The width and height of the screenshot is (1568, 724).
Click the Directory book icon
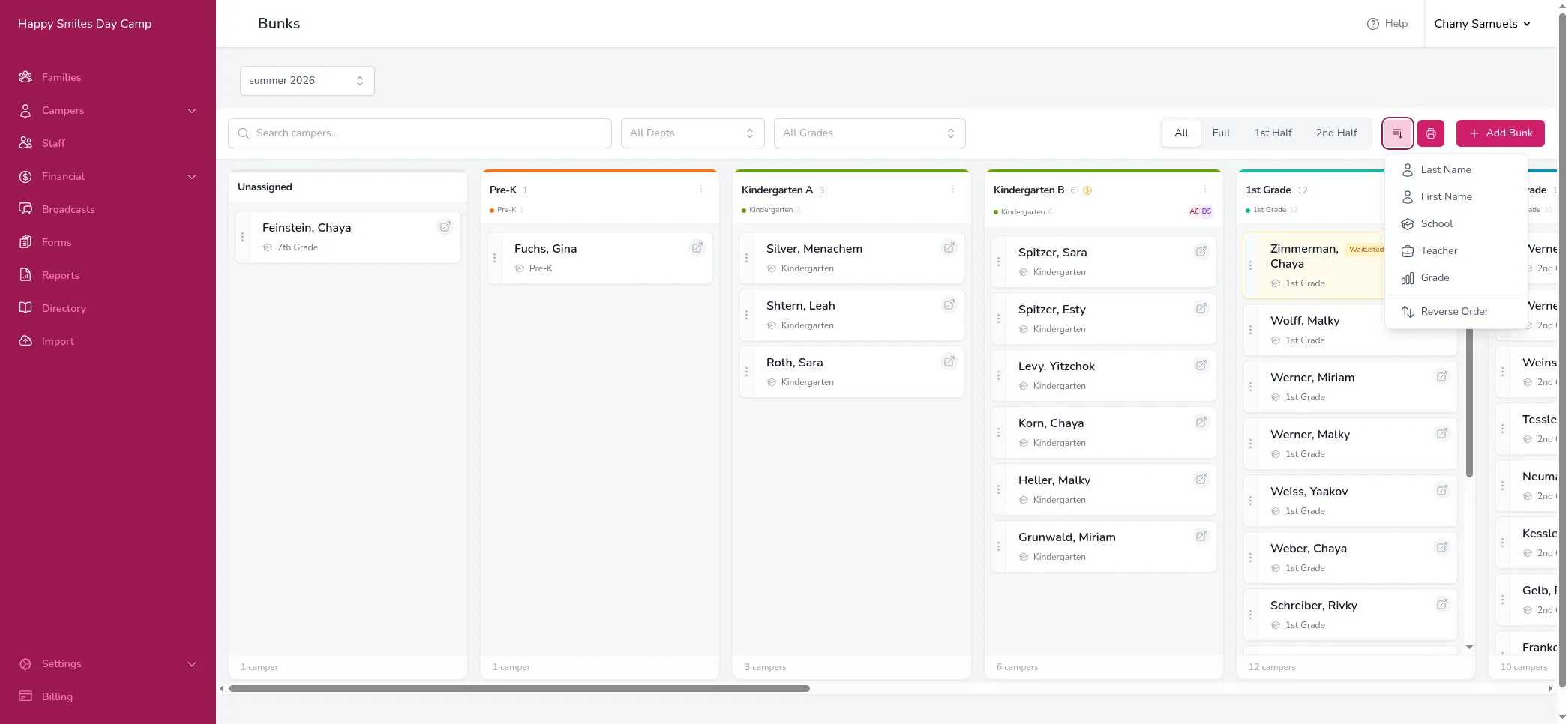(25, 308)
